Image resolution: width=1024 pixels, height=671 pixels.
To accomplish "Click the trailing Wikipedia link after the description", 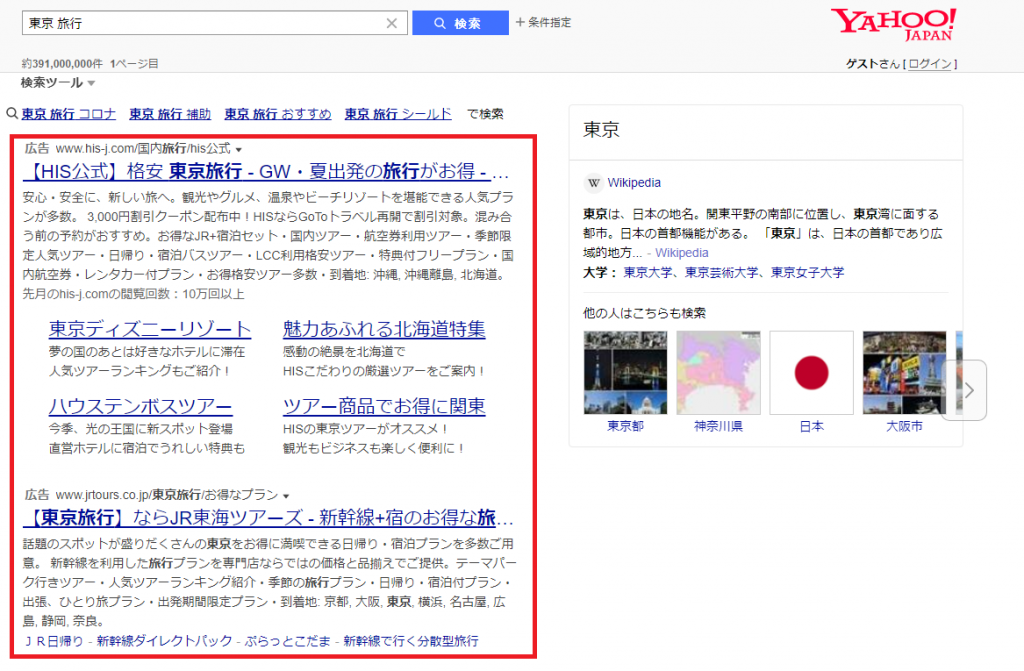I will (x=682, y=253).
